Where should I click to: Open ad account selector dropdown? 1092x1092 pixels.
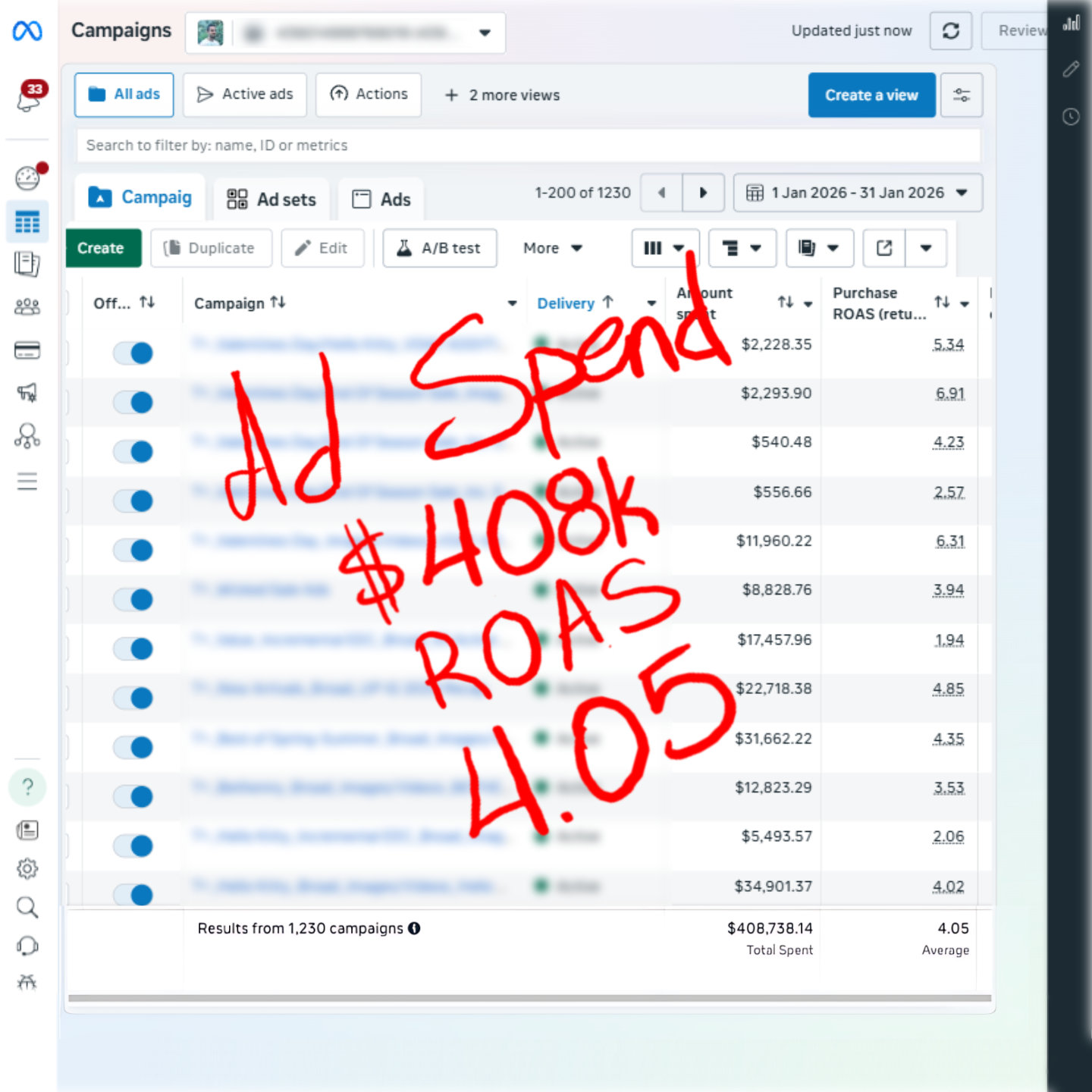point(345,33)
